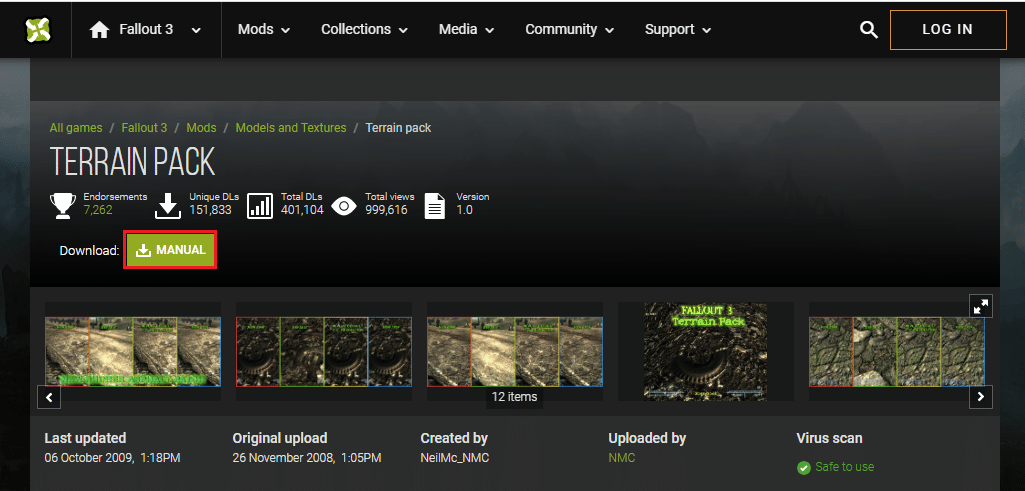
Task: Click the Total views eye icon
Action: tap(344, 207)
